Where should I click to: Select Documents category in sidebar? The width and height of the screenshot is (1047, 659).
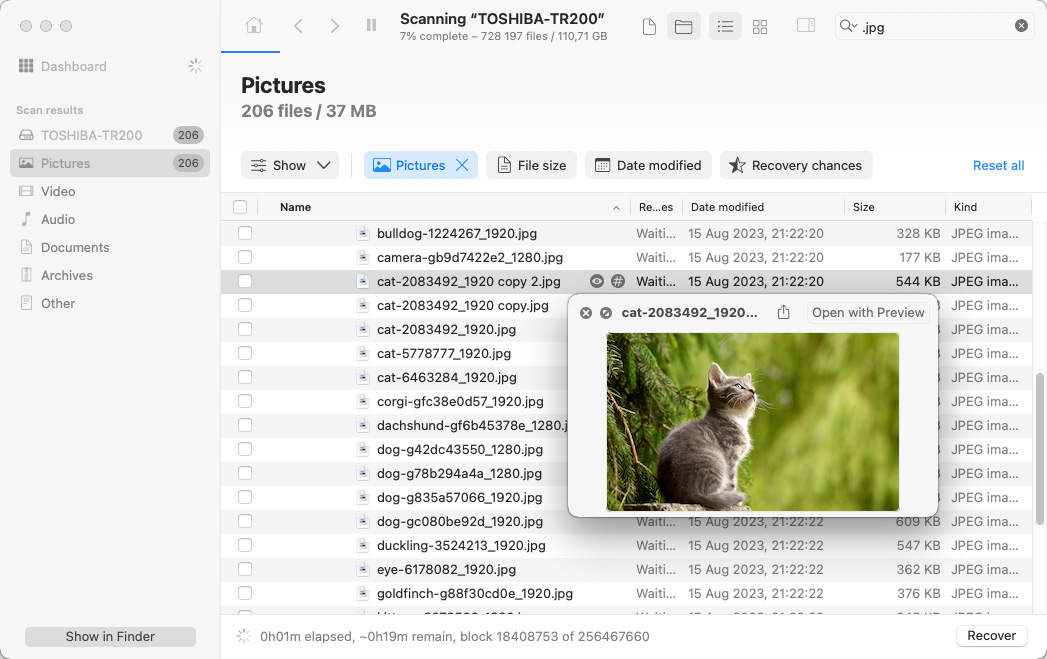click(75, 247)
